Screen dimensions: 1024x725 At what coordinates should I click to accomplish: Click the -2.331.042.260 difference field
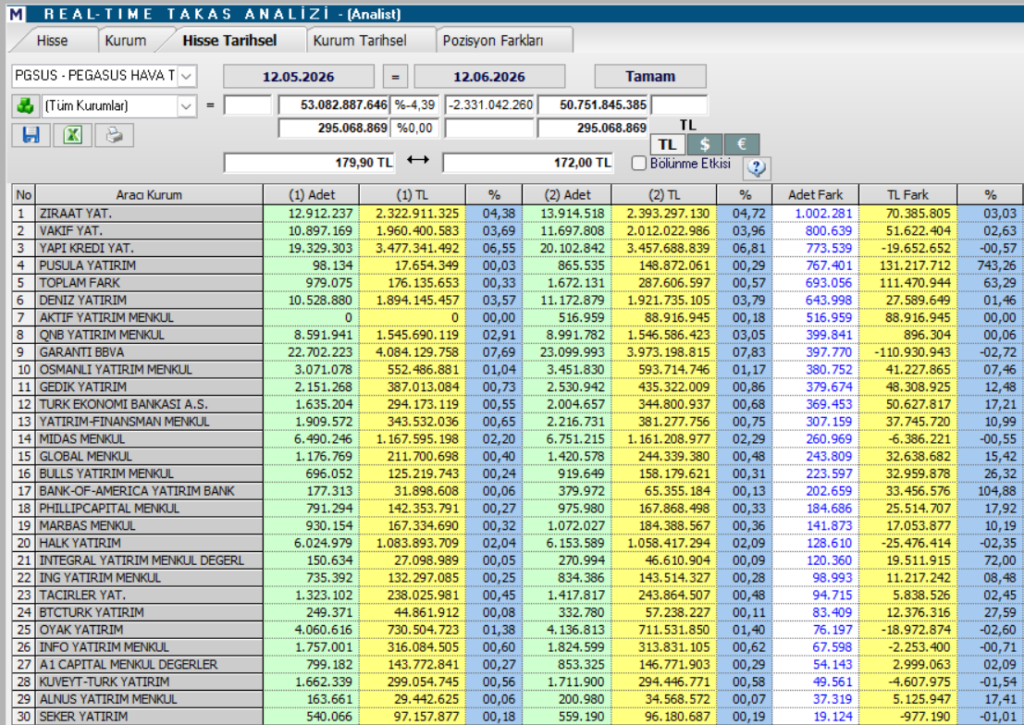point(489,105)
